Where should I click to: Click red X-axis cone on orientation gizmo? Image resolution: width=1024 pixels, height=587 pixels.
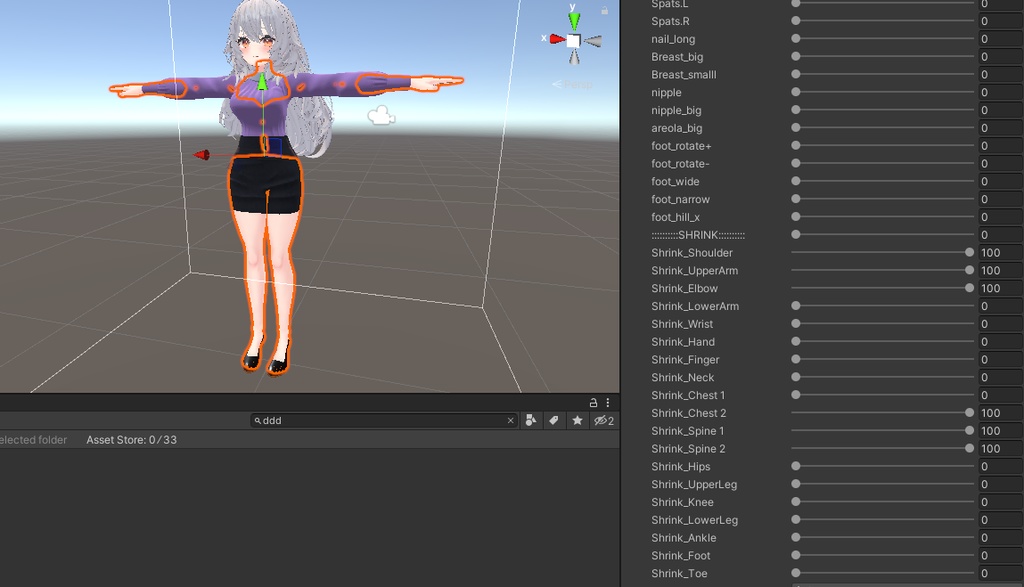pyautogui.click(x=557, y=39)
